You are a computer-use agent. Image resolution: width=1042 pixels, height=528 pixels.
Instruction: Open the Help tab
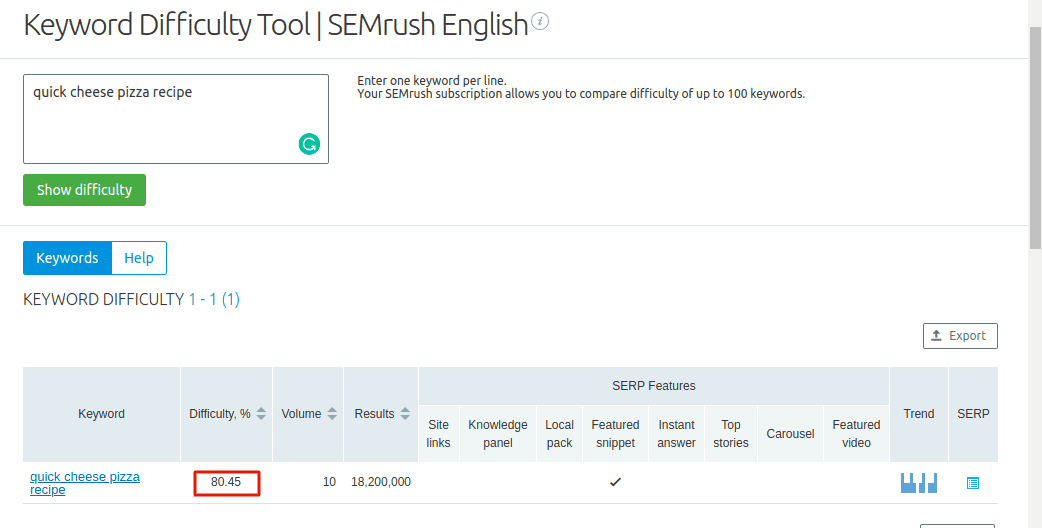pos(139,258)
